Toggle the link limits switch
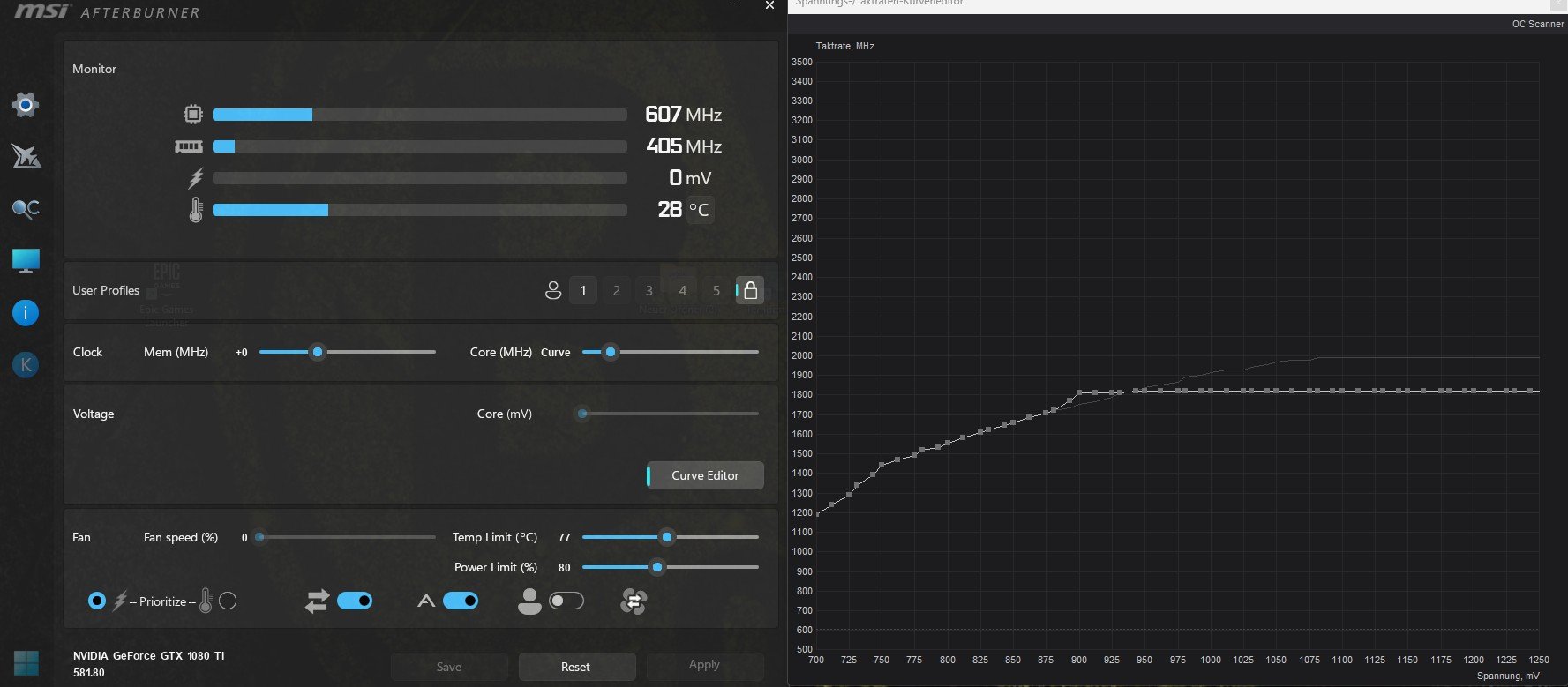The width and height of the screenshot is (1568, 687). pyautogui.click(x=355, y=601)
